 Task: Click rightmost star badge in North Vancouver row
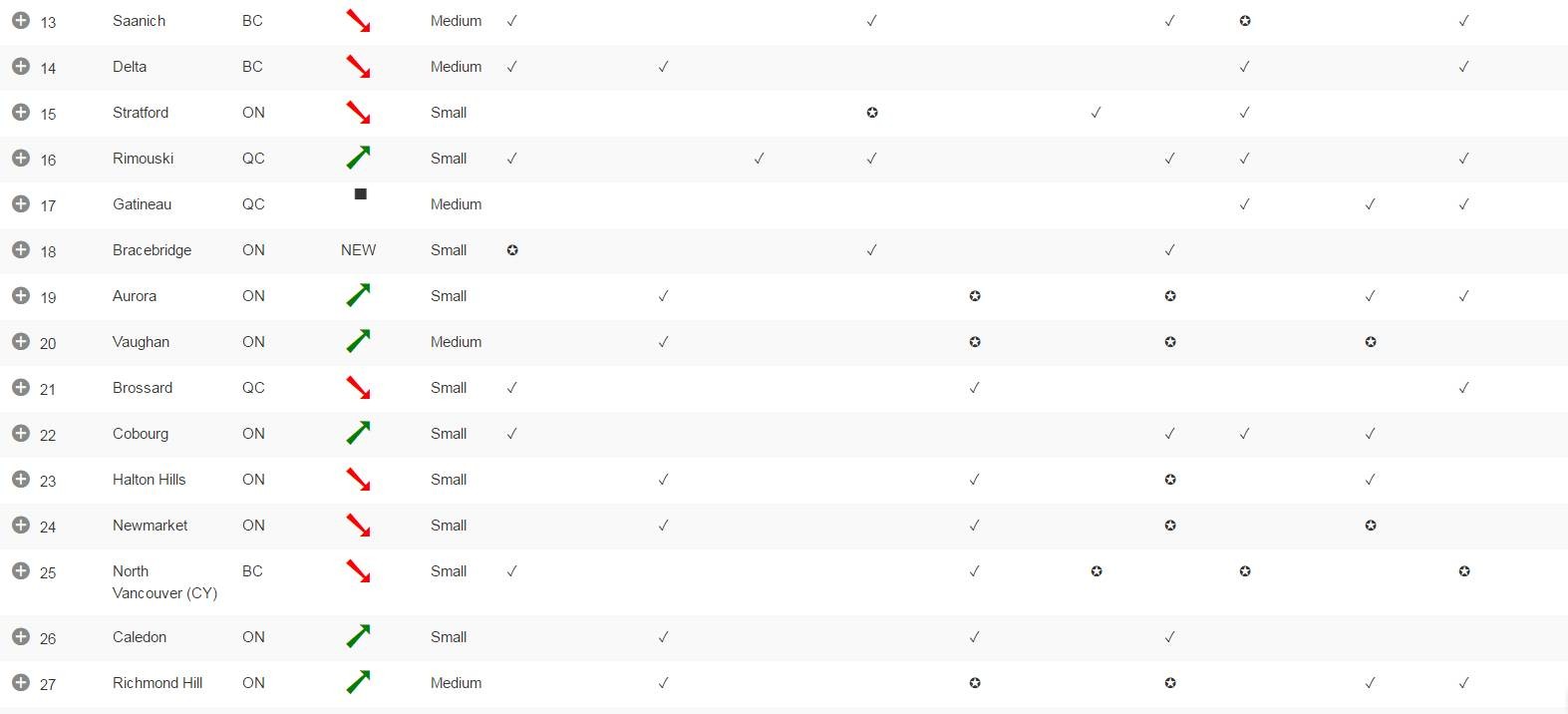click(x=1464, y=571)
